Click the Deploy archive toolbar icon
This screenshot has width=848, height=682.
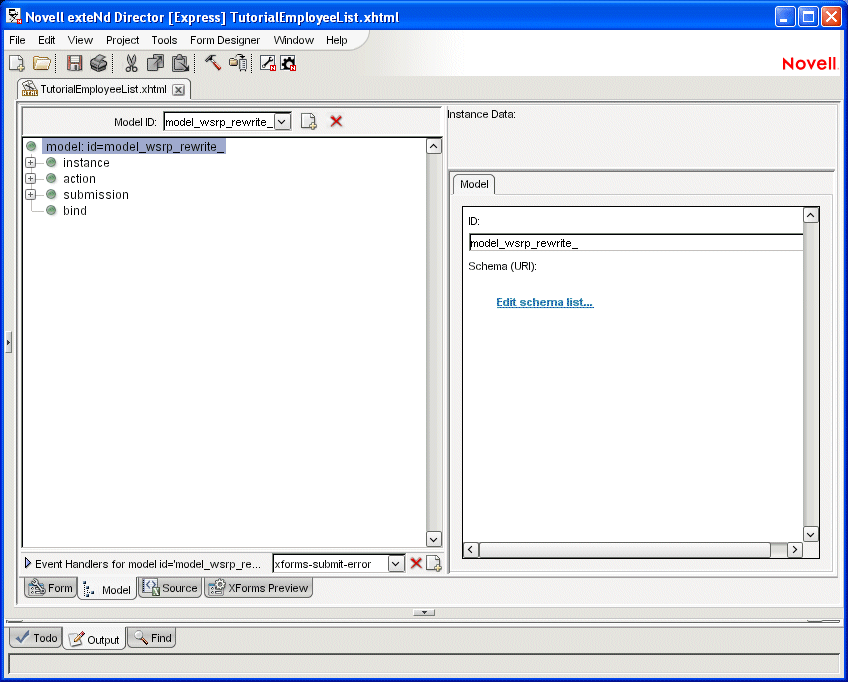(x=238, y=63)
